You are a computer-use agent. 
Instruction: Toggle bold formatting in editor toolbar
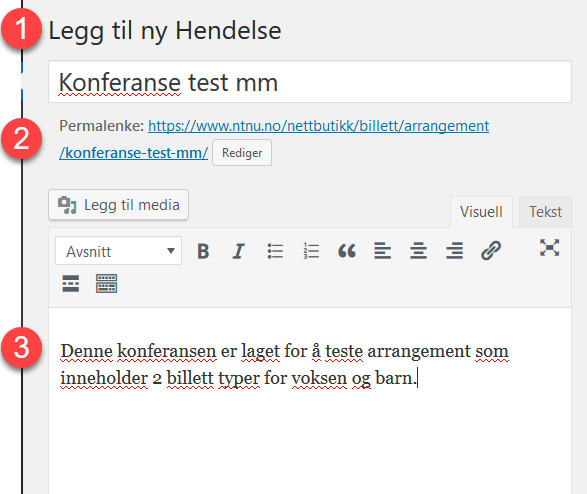pos(203,251)
